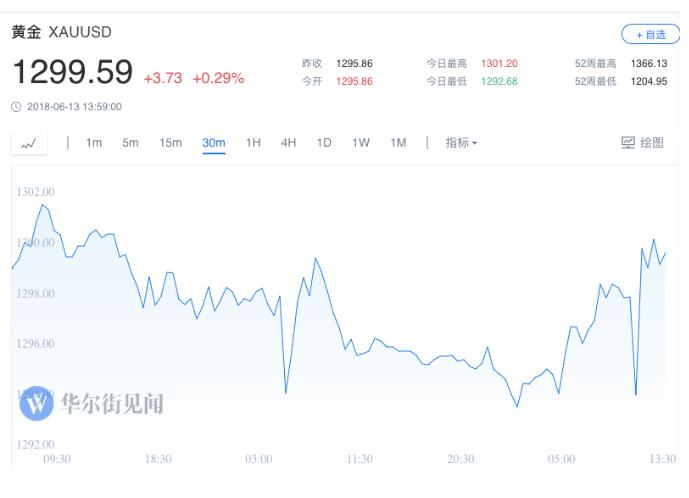
Task: Choose the 15m chart interval
Action: click(x=170, y=143)
